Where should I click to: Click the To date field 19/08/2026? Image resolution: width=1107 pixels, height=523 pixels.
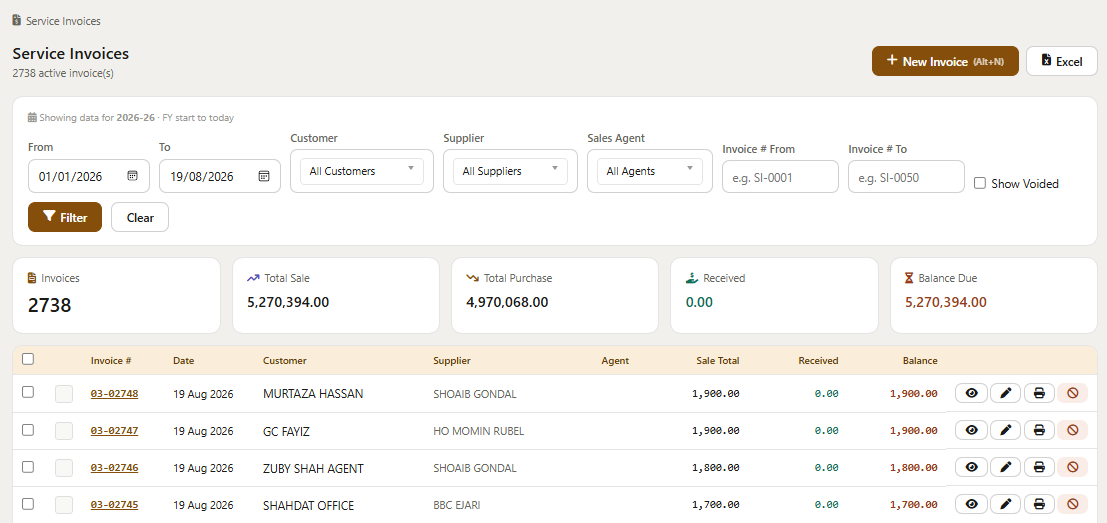tap(220, 176)
